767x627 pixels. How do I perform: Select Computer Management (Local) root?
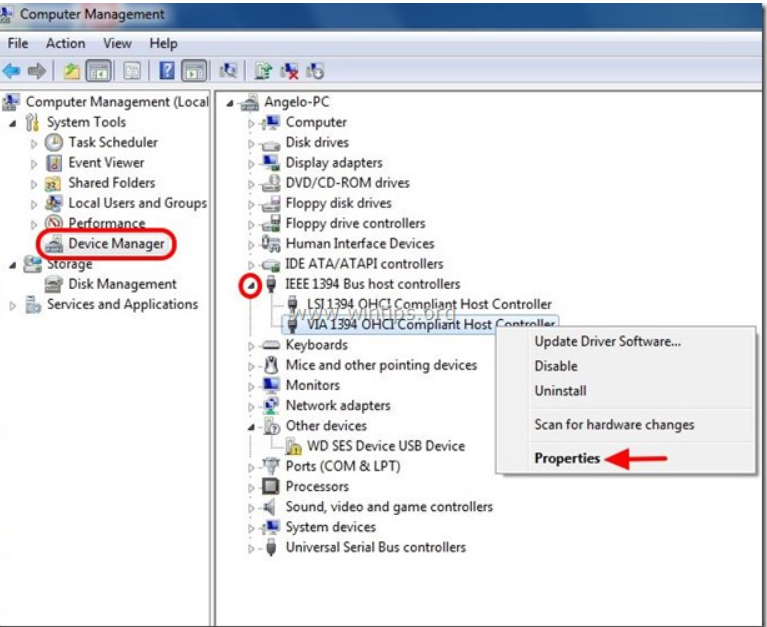pos(117,102)
